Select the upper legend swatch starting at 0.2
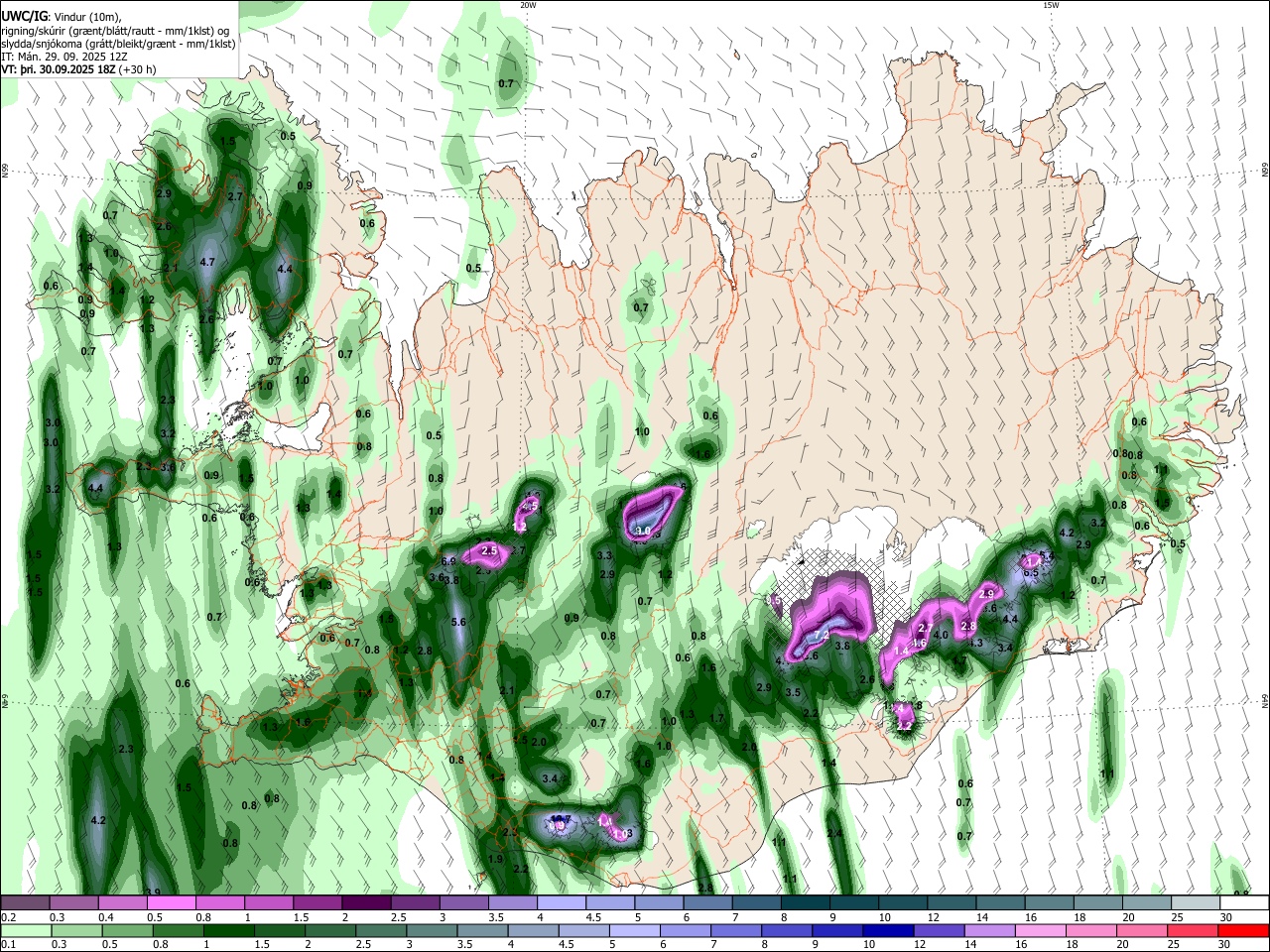This screenshot has width=1270, height=952. point(25,903)
